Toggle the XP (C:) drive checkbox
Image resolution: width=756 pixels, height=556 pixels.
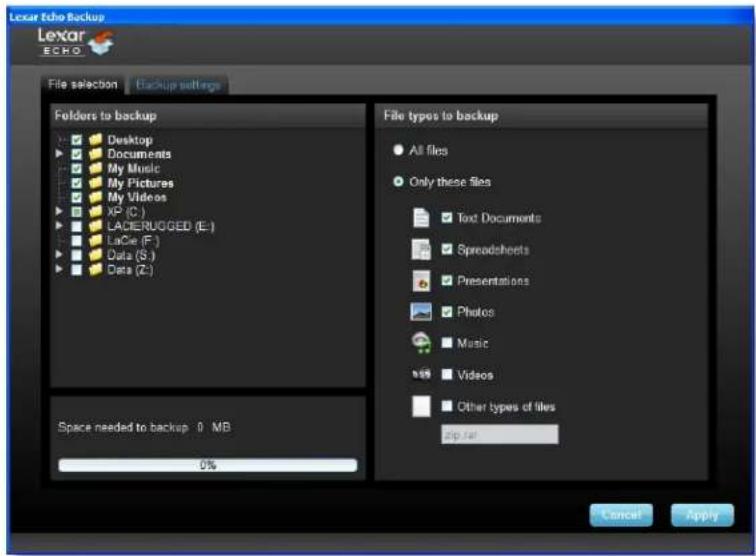[x=76, y=212]
